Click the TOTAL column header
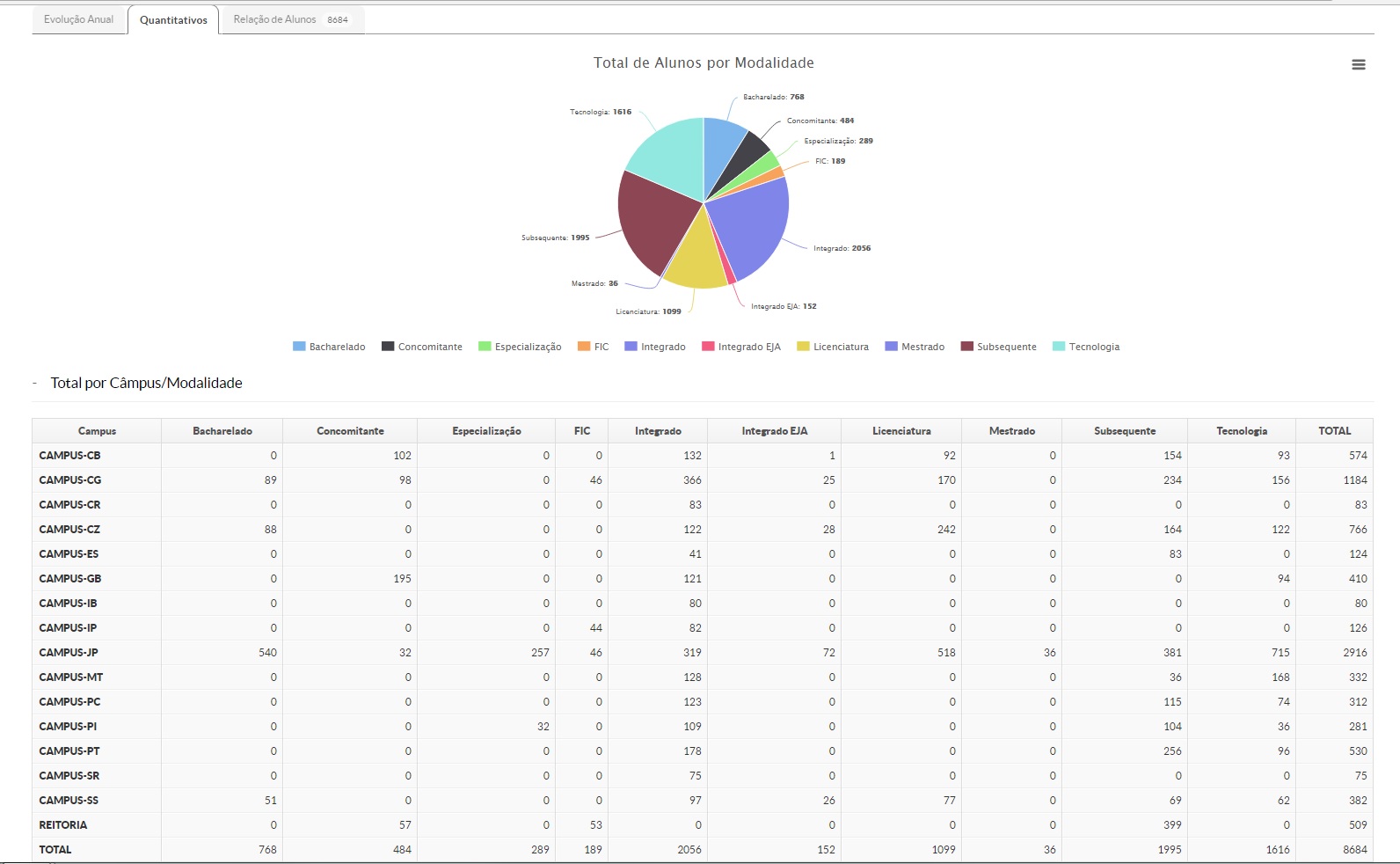This screenshot has width=1400, height=864. [1334, 431]
